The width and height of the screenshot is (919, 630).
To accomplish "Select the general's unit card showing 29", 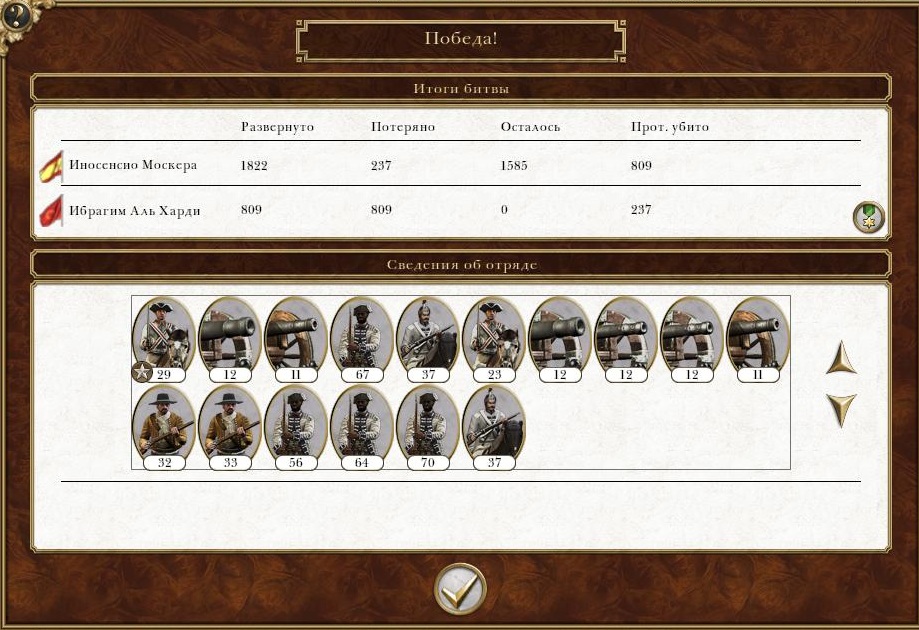I will pos(164,339).
